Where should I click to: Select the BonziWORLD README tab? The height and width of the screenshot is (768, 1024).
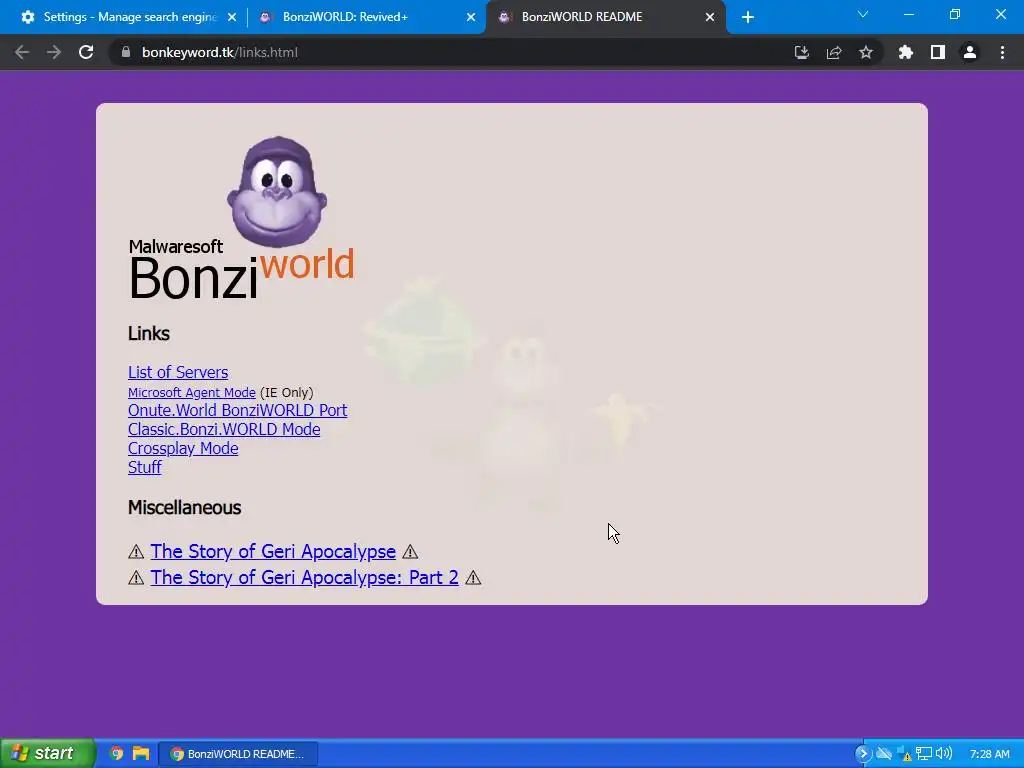click(605, 17)
